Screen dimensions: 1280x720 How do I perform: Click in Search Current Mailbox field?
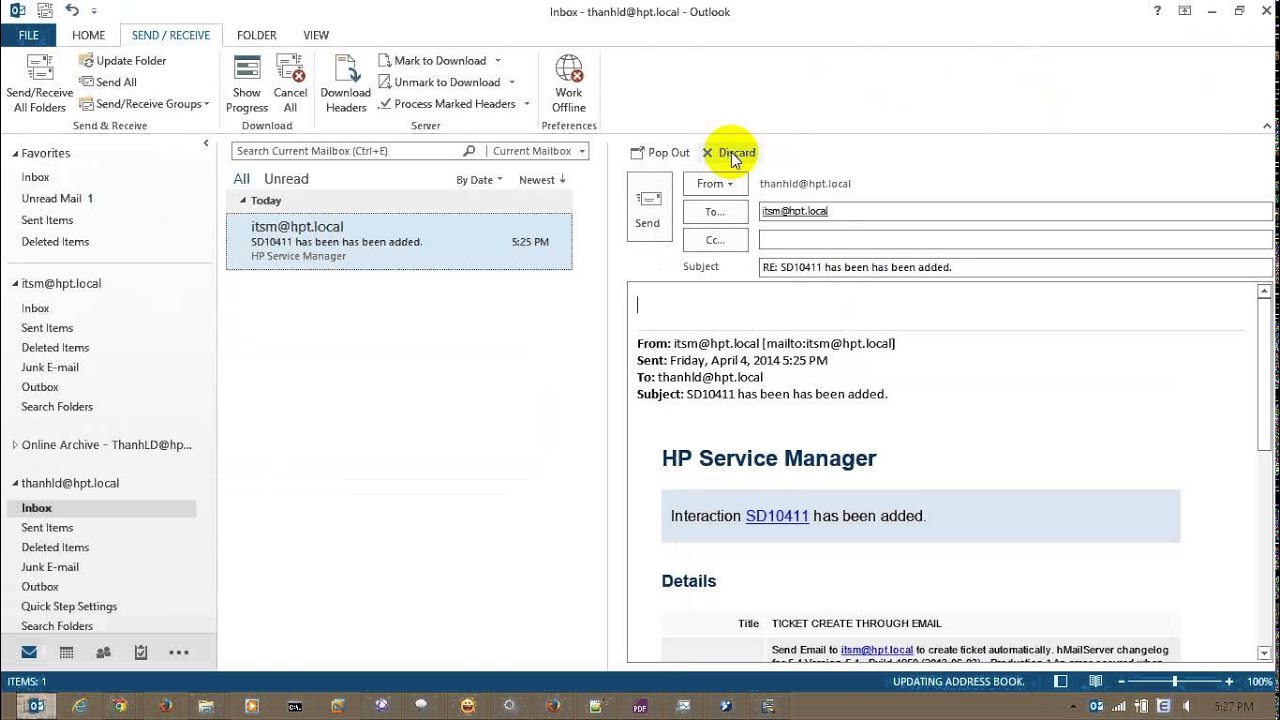[346, 151]
